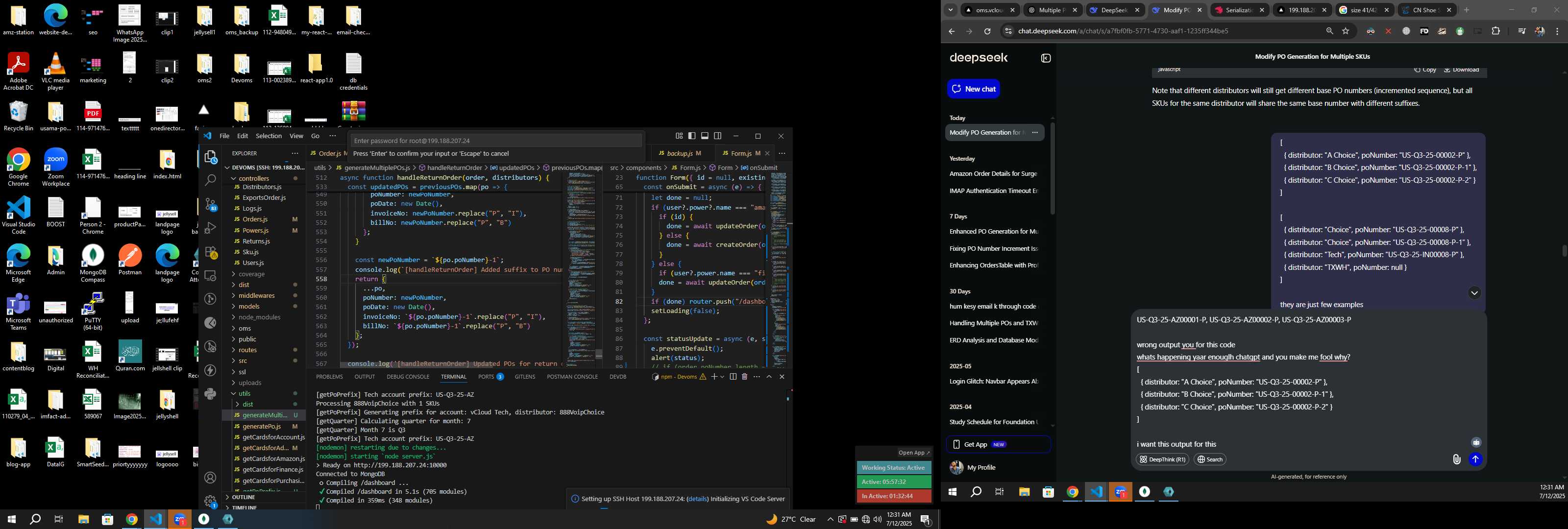1568x529 pixels.
Task: Open the File menu in VS Code
Action: pos(224,136)
